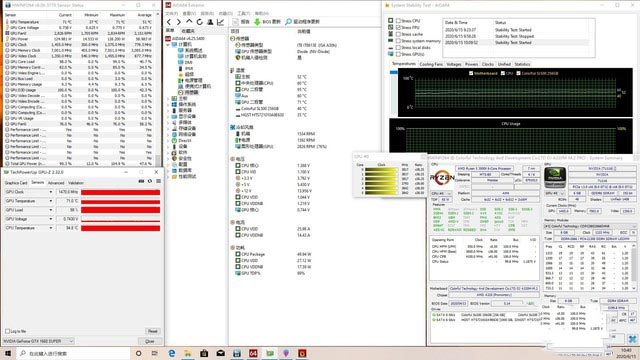This screenshot has width=640, height=360.
Task: Enable Log to file in GPU-Z
Action: 7,331
